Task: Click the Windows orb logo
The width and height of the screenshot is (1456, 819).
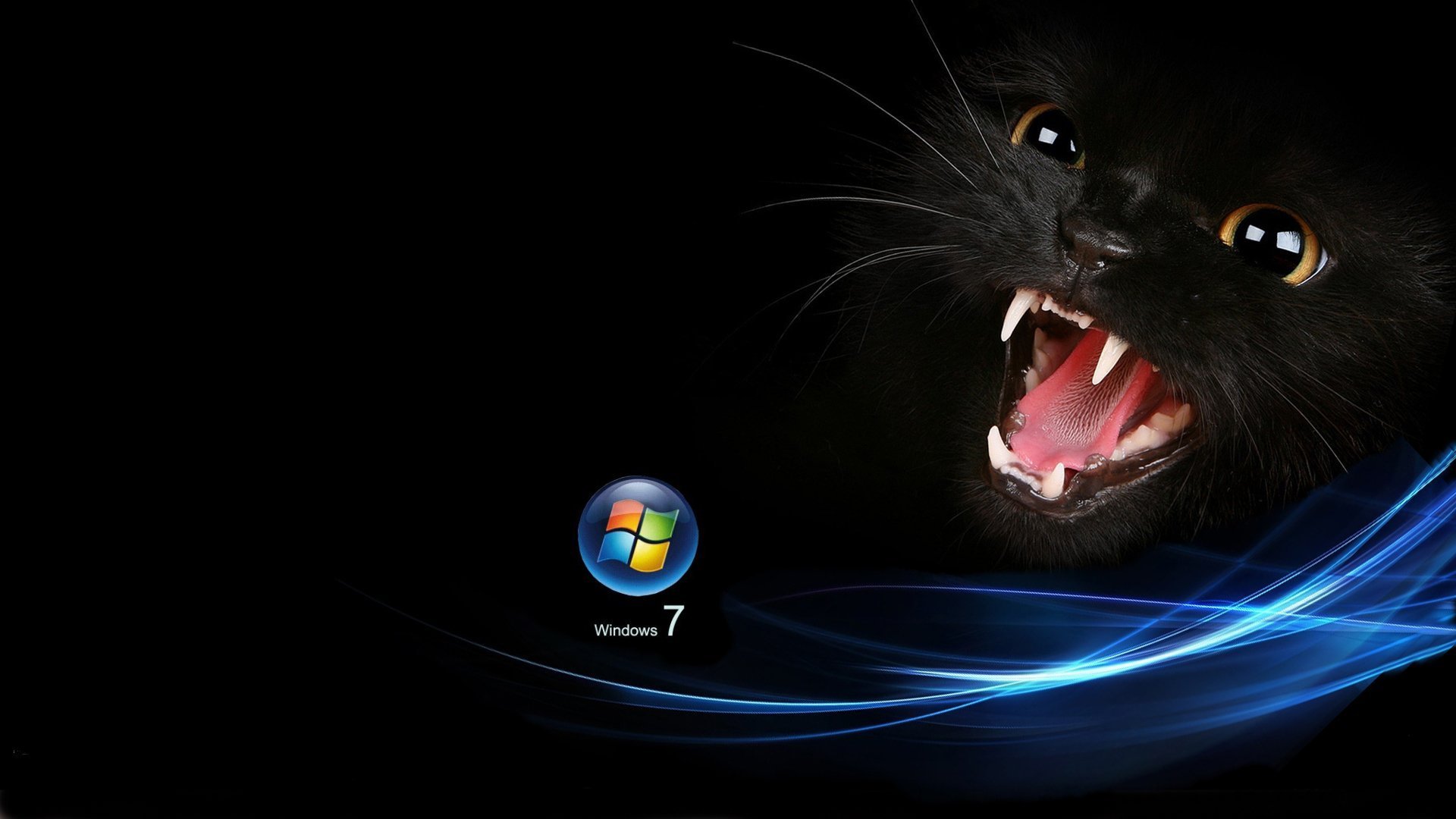Action: click(x=637, y=535)
